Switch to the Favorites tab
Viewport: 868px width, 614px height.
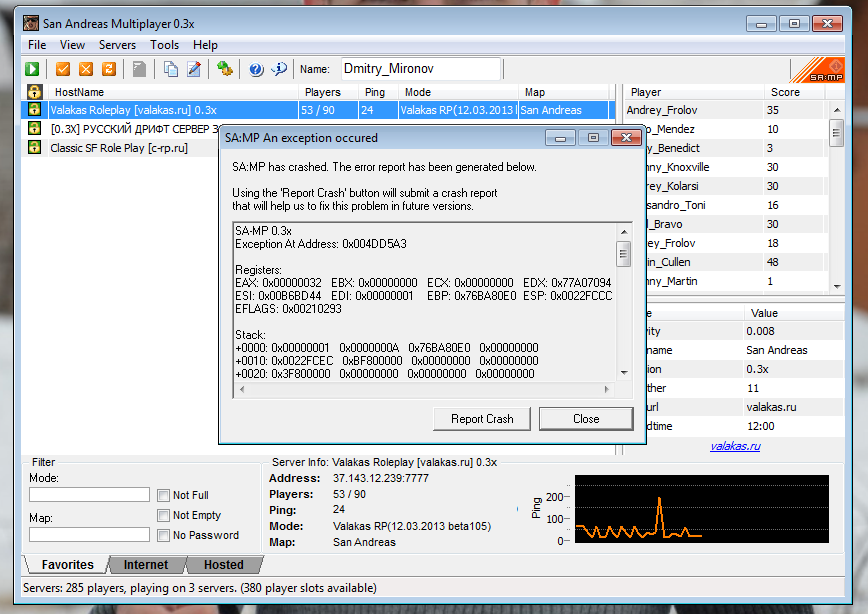68,565
